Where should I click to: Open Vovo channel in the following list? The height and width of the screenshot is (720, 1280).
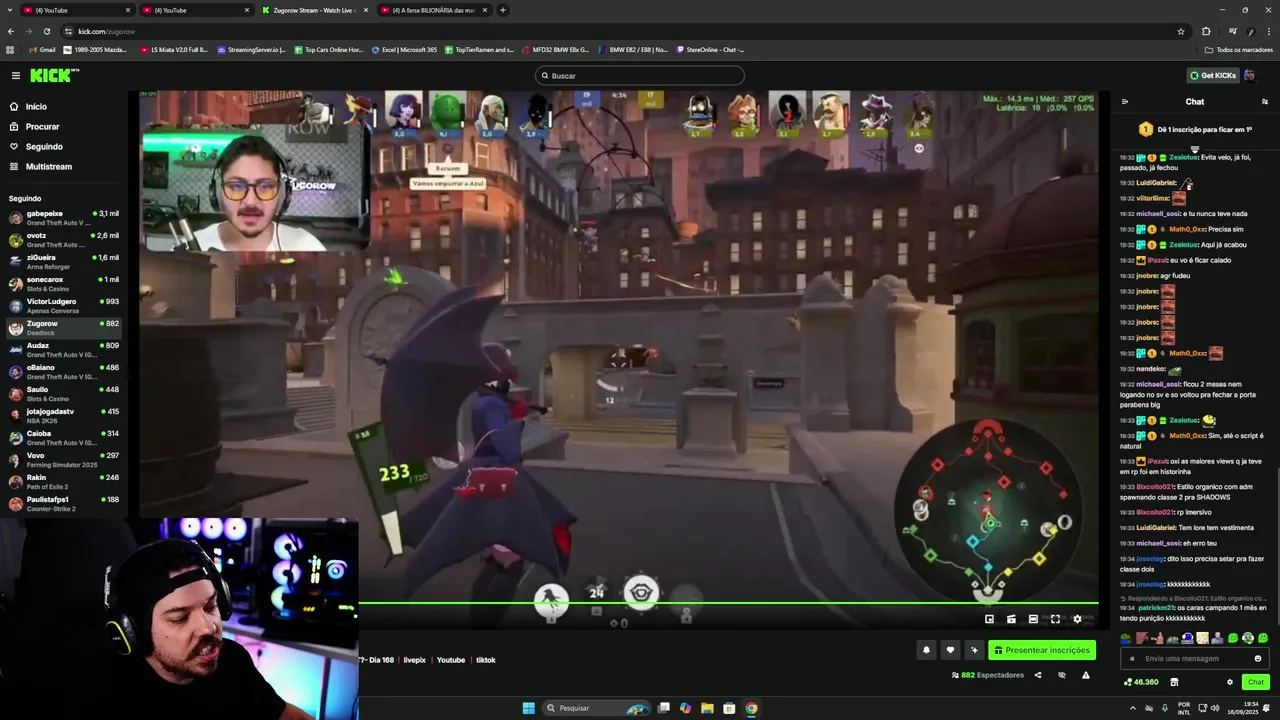[64, 459]
